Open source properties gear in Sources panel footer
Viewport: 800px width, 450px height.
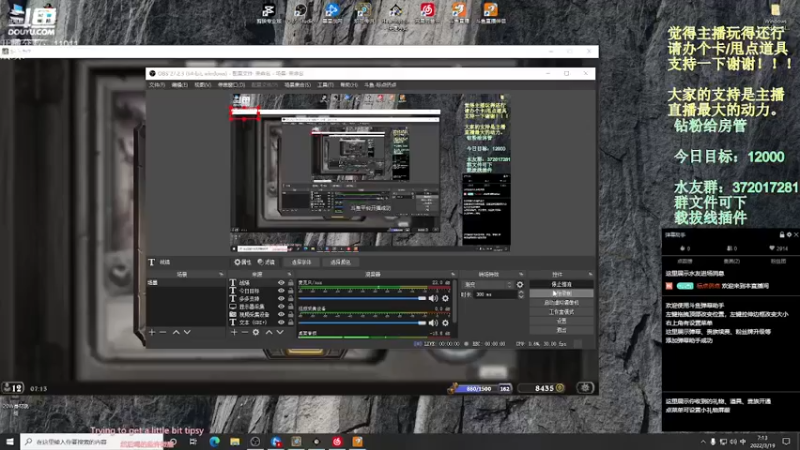point(256,332)
